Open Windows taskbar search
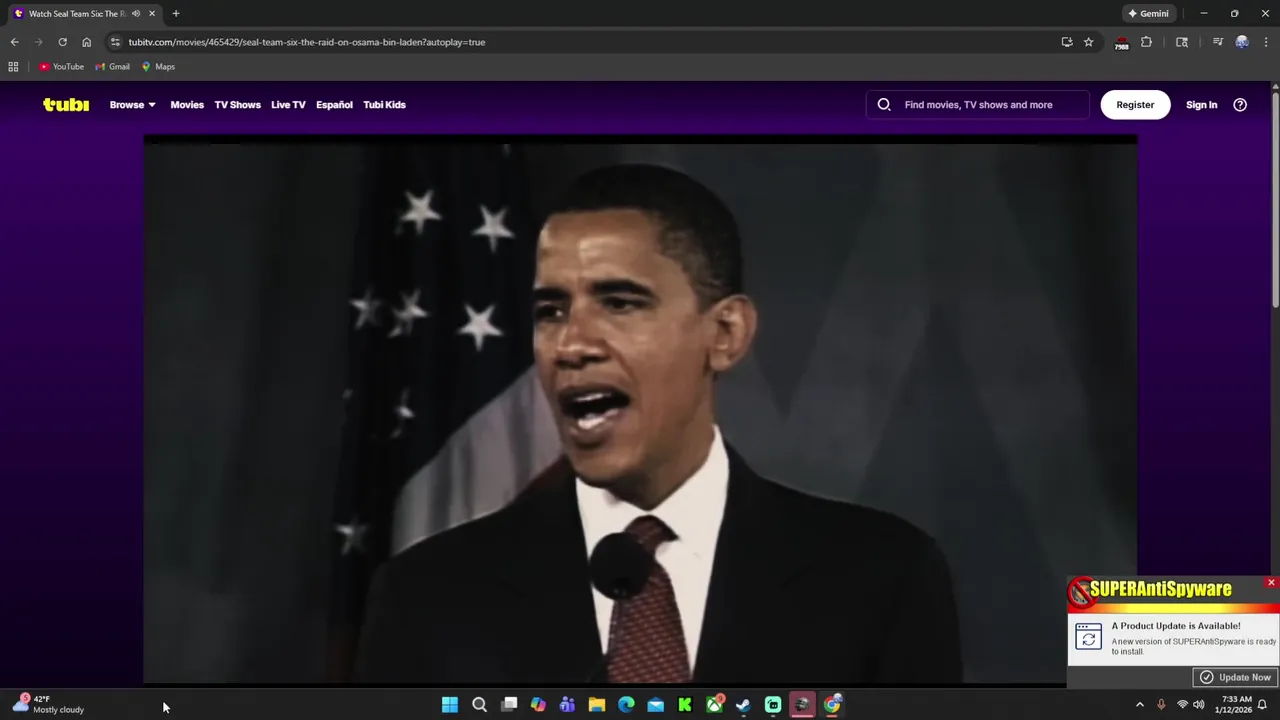Screen dimensions: 1280x720 (479, 705)
